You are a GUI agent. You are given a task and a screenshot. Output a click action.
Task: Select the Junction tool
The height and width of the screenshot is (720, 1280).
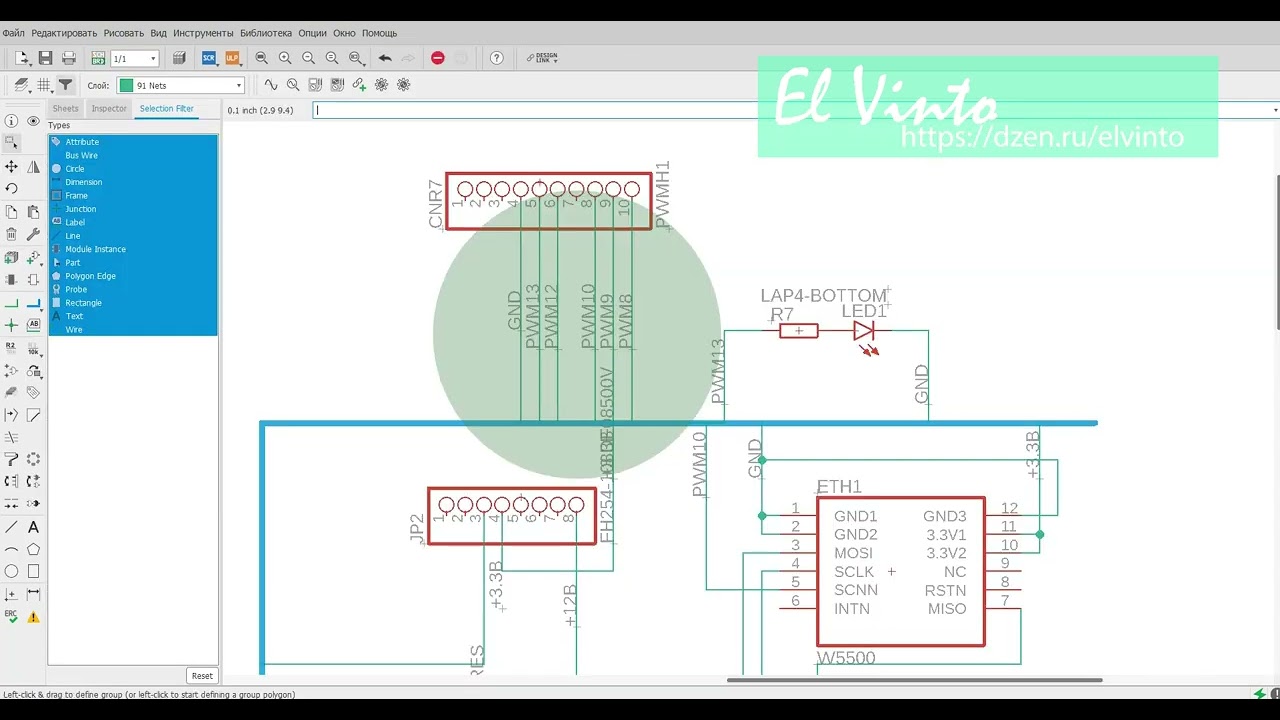pyautogui.click(x=12, y=325)
